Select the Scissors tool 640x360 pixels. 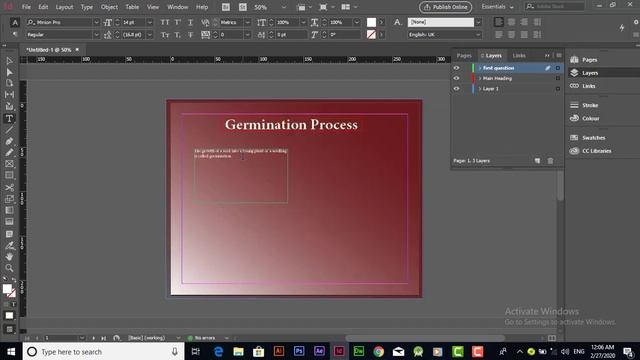pos(9,188)
